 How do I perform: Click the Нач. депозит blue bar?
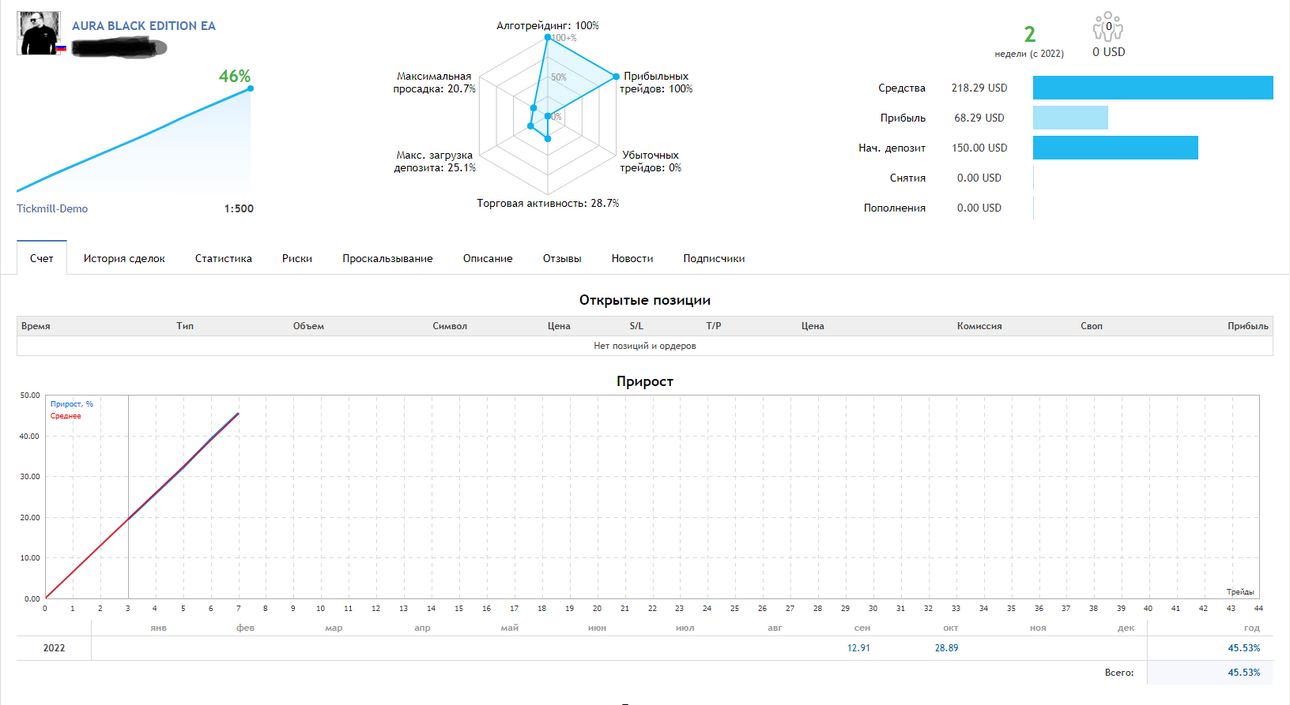tap(1115, 148)
